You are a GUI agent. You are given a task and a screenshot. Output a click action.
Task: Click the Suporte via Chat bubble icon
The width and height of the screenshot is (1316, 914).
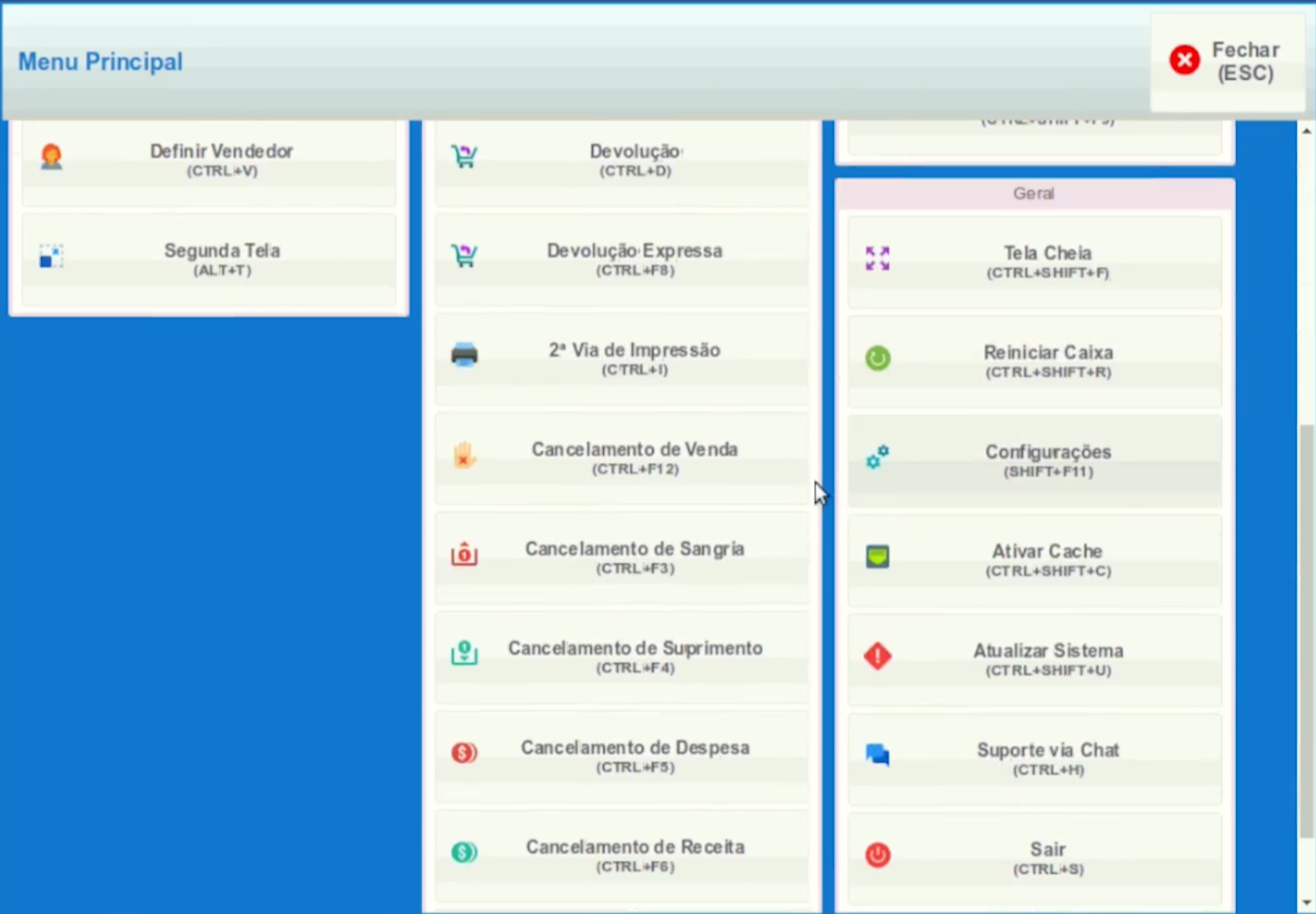[878, 755]
